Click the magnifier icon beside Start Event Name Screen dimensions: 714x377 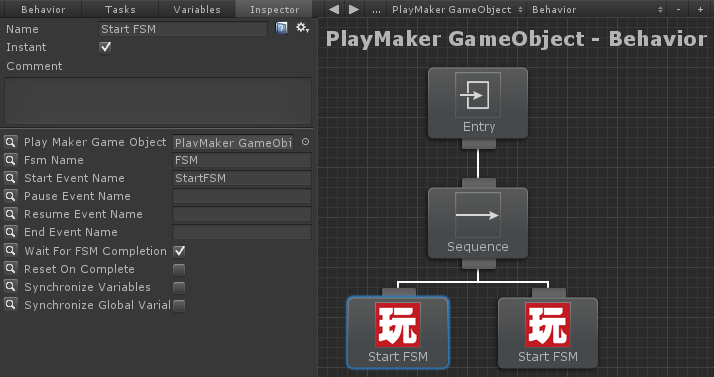click(10, 178)
